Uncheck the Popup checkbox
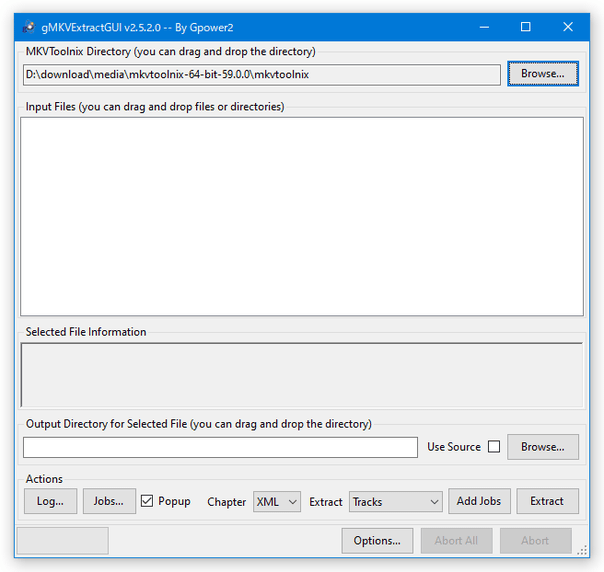The image size is (604, 572). pos(147,501)
